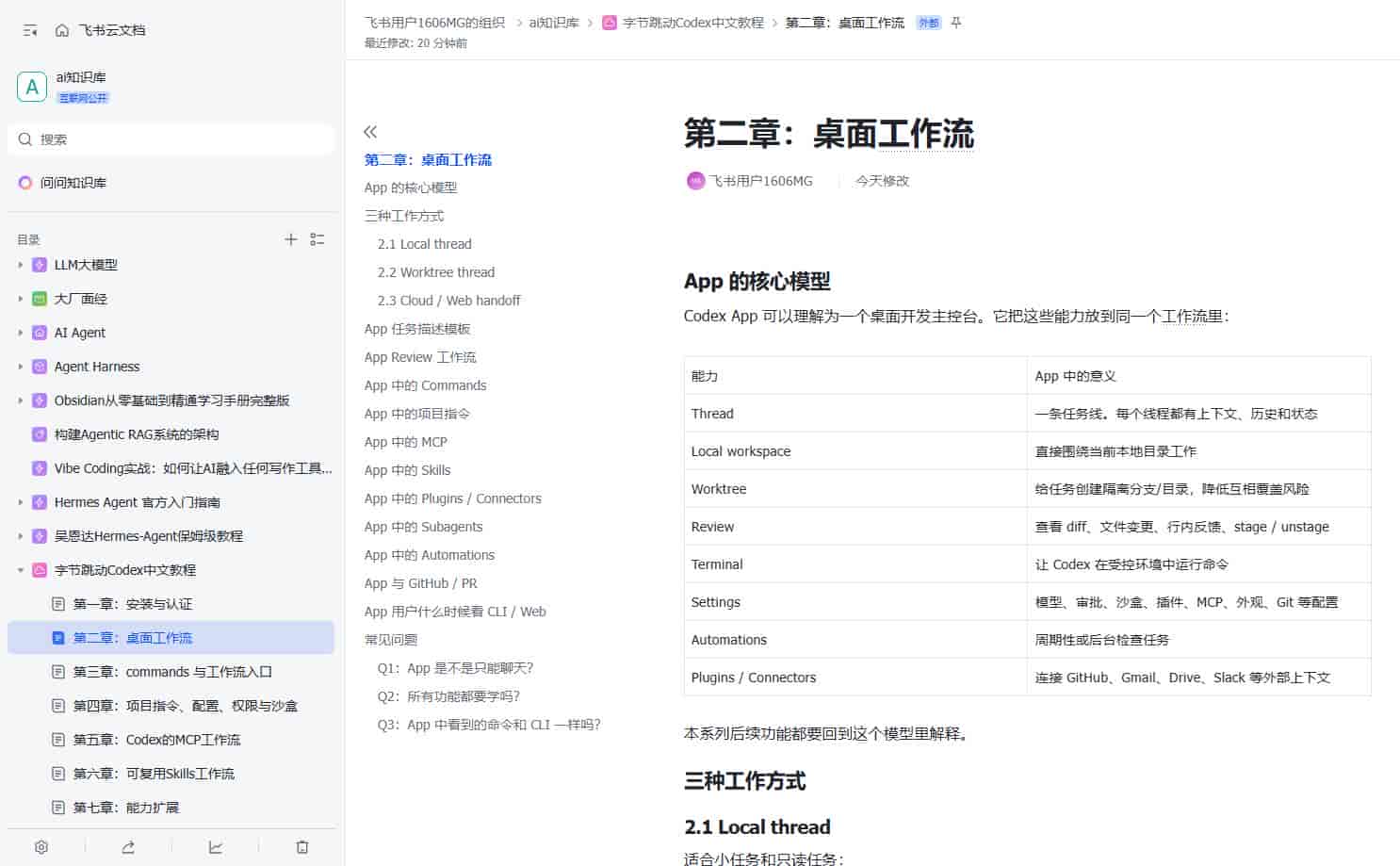Expand the 大厂面经 tree node
This screenshot has height=866, width=1400.
(21, 299)
